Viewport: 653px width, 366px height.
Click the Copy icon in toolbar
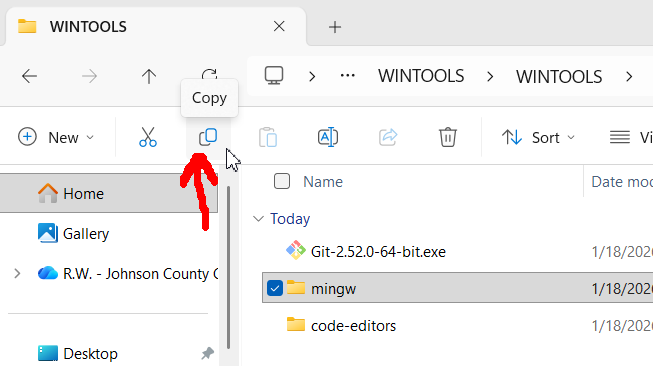(208, 137)
